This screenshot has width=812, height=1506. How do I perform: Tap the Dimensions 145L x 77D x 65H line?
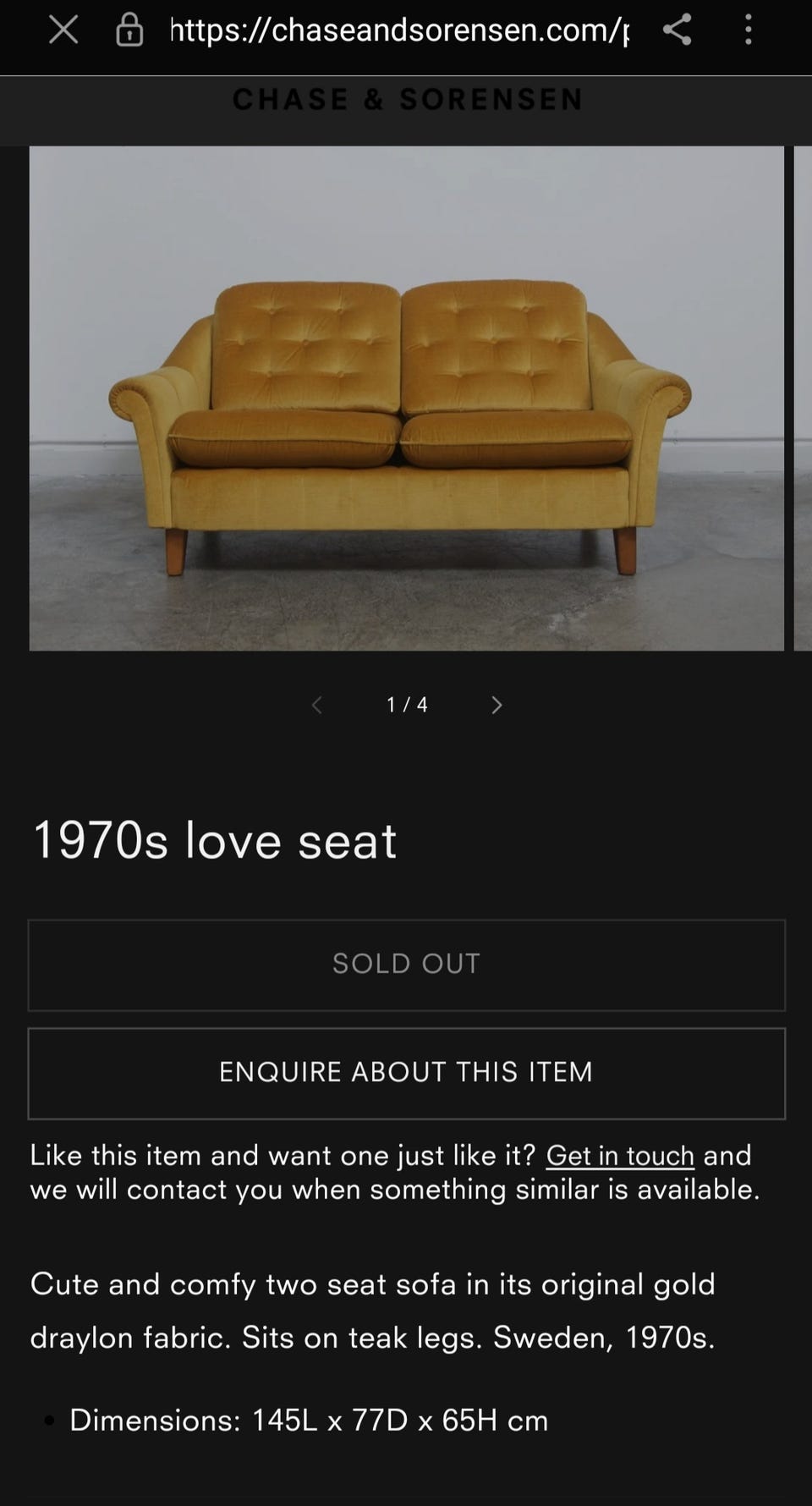309,1420
